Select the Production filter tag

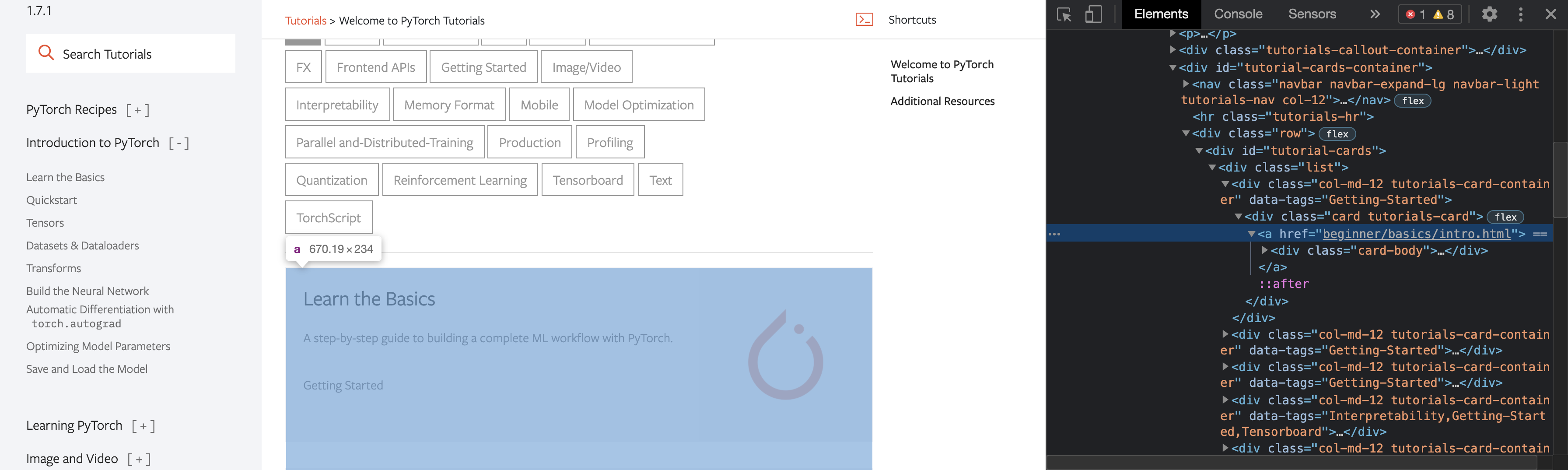point(530,143)
